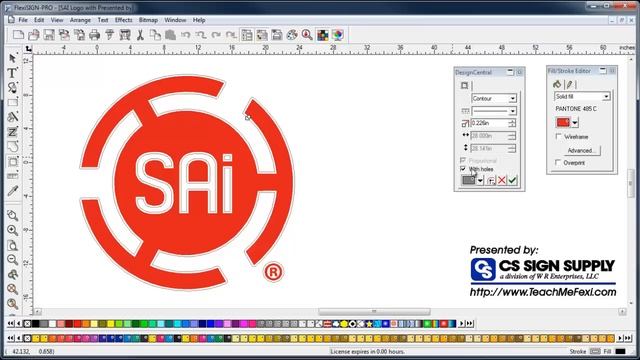Click the Advanced... button

click(x=582, y=150)
